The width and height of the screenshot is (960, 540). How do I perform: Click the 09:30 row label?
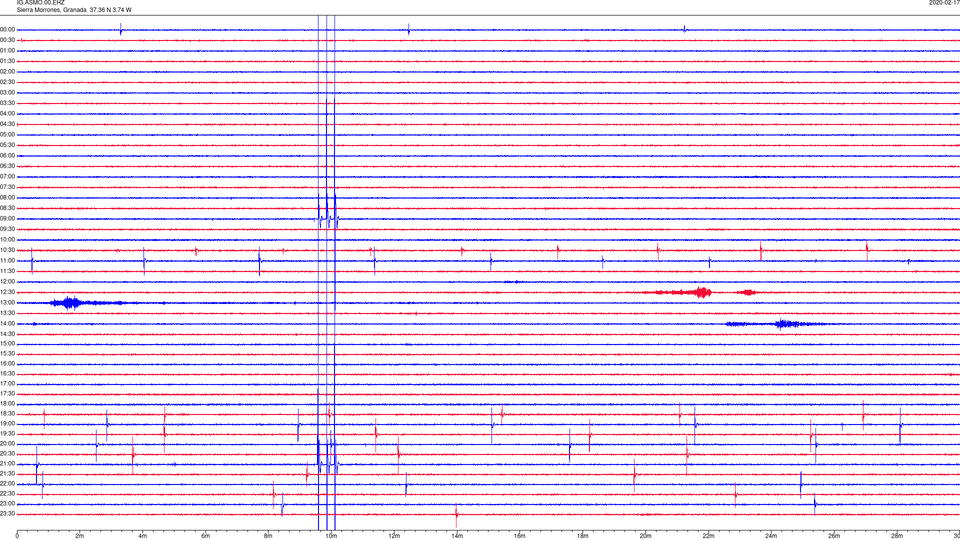tap(7, 229)
